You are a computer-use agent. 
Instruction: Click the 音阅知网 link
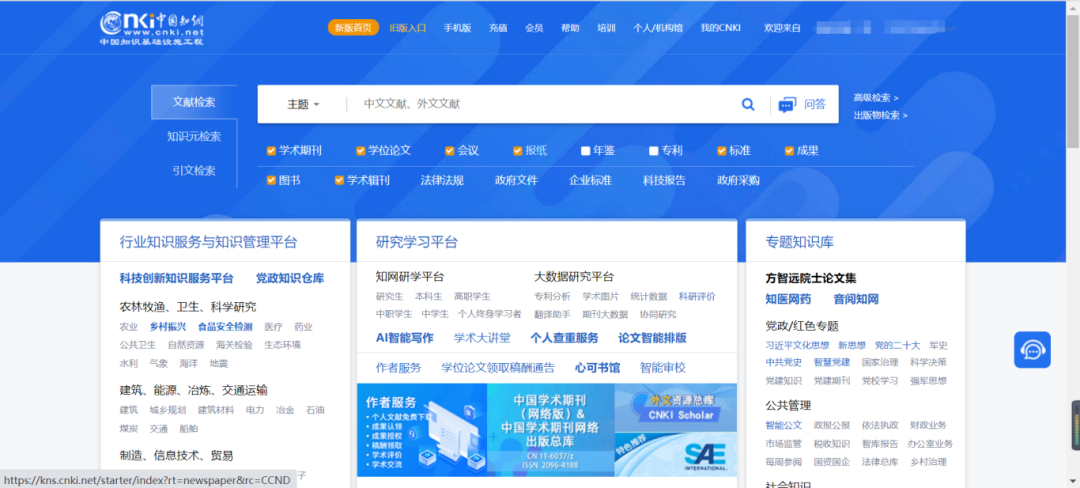click(x=856, y=299)
